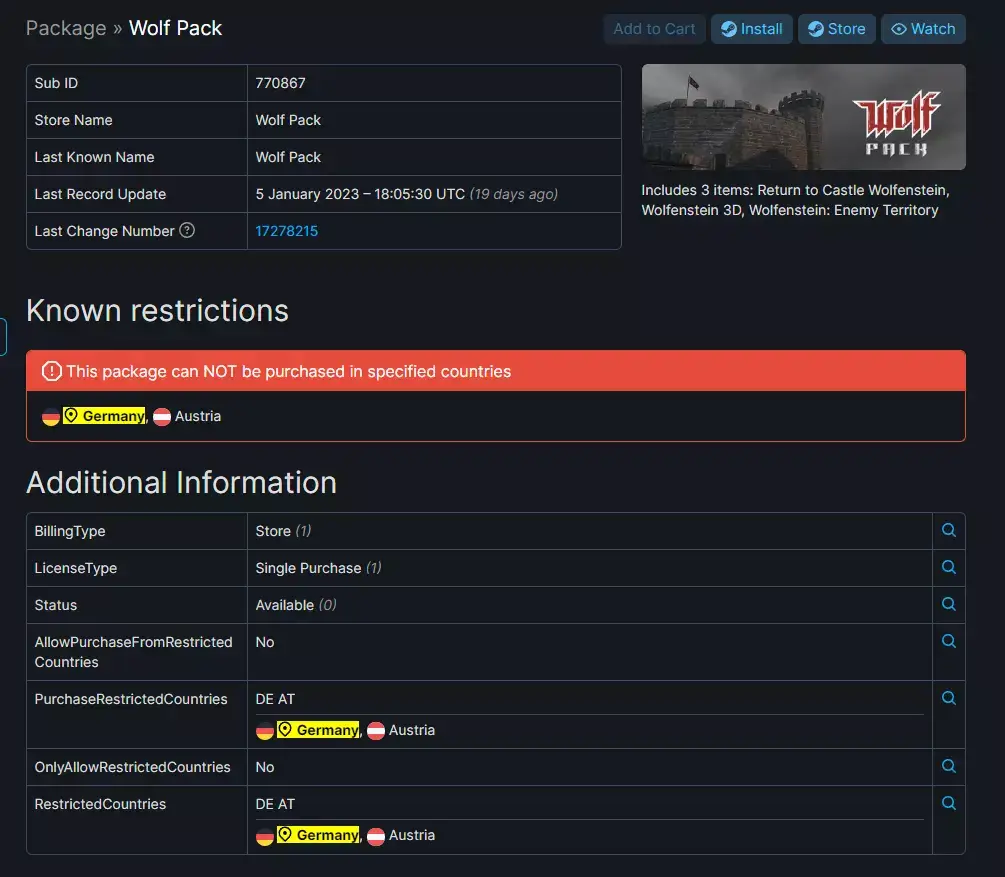This screenshot has width=1005, height=877.
Task: Click Austria in Known restrictions box
Action: pyautogui.click(x=197, y=416)
